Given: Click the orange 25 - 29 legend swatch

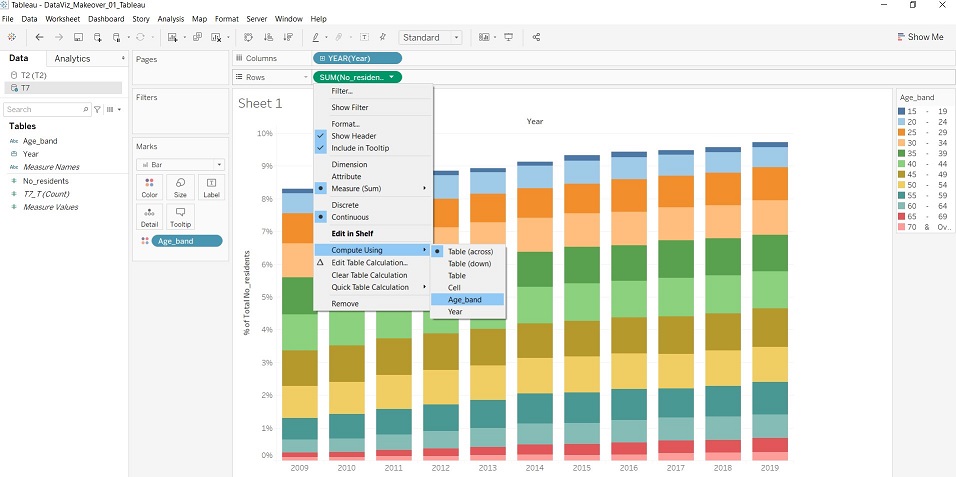Looking at the screenshot, I should pyautogui.click(x=903, y=132).
